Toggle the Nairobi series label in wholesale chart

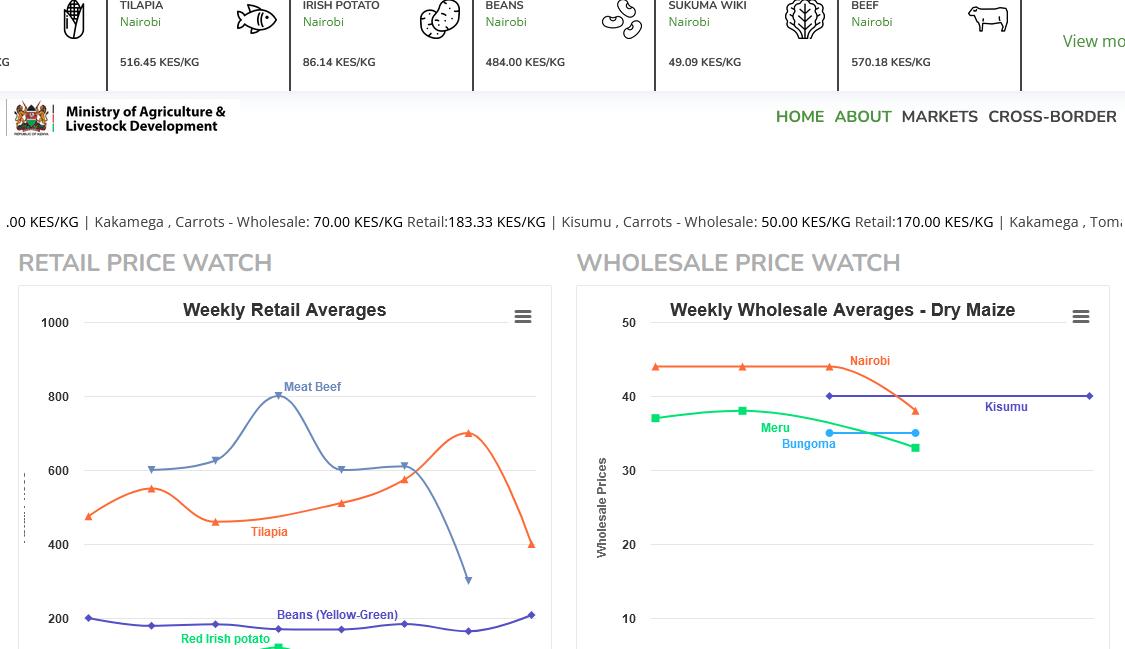[x=870, y=361]
